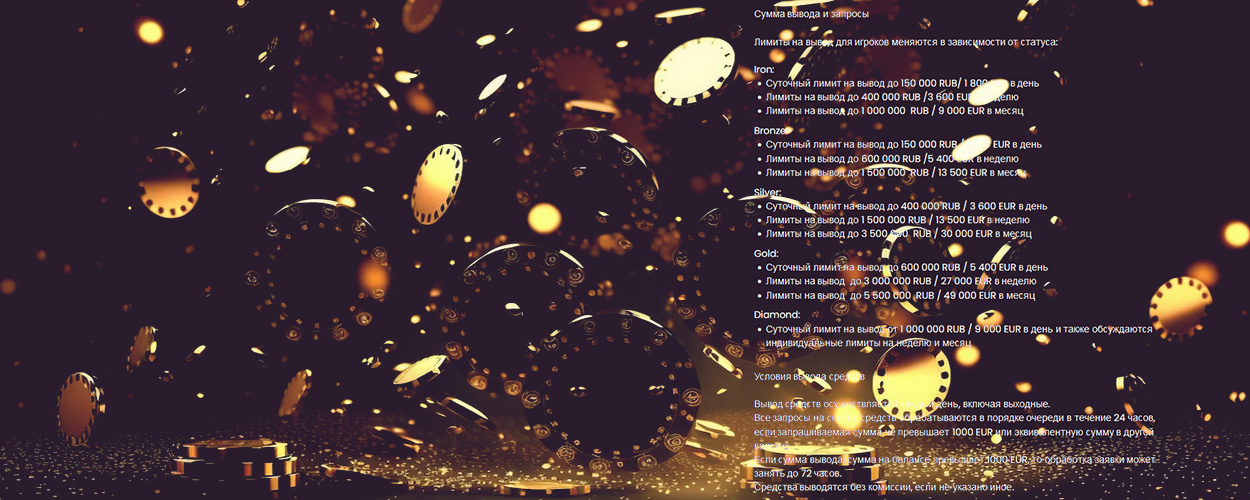Click Gold weekly limit of 3 000 000 RUB

[899, 281]
